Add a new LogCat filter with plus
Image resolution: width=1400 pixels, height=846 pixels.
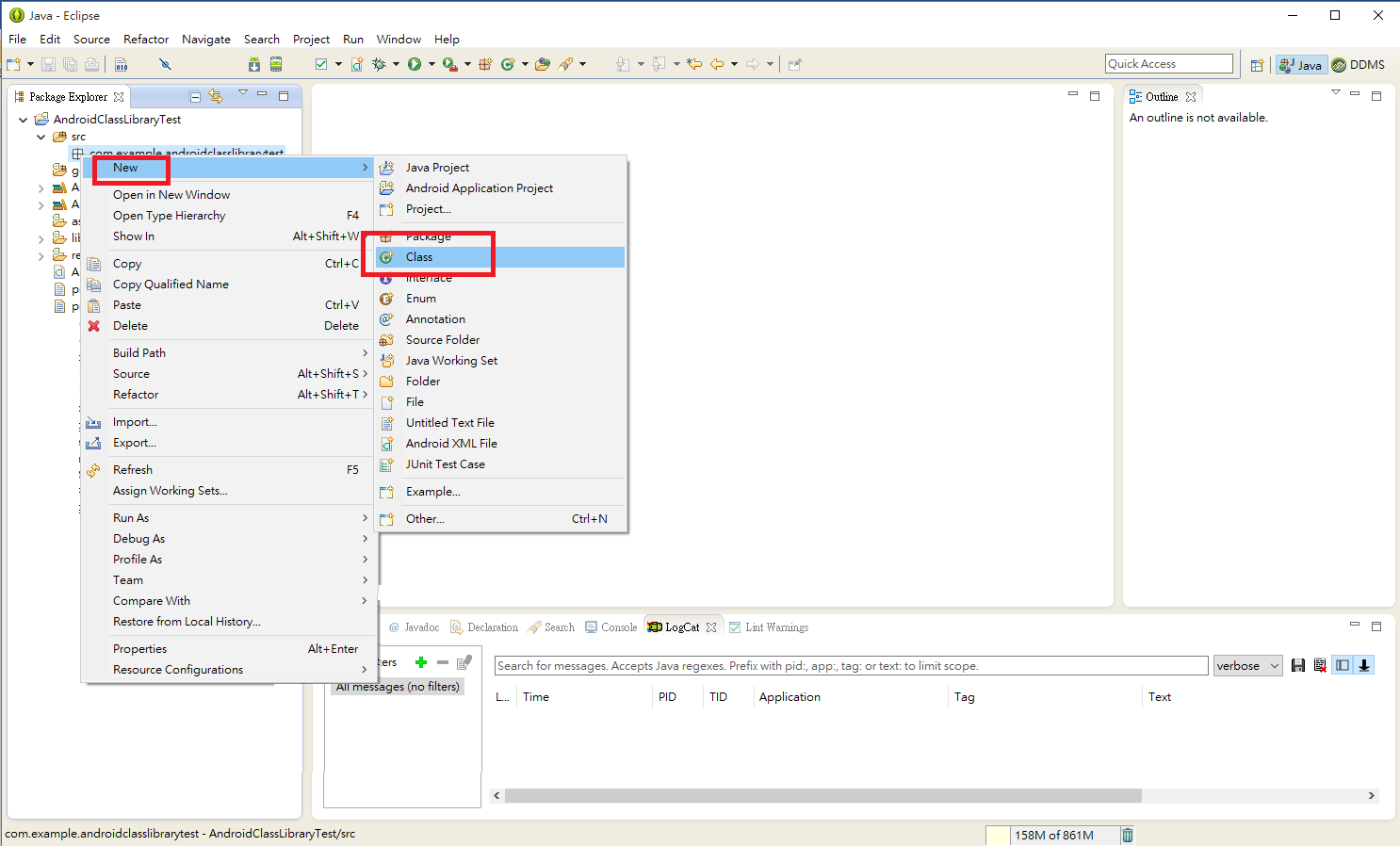coord(421,662)
